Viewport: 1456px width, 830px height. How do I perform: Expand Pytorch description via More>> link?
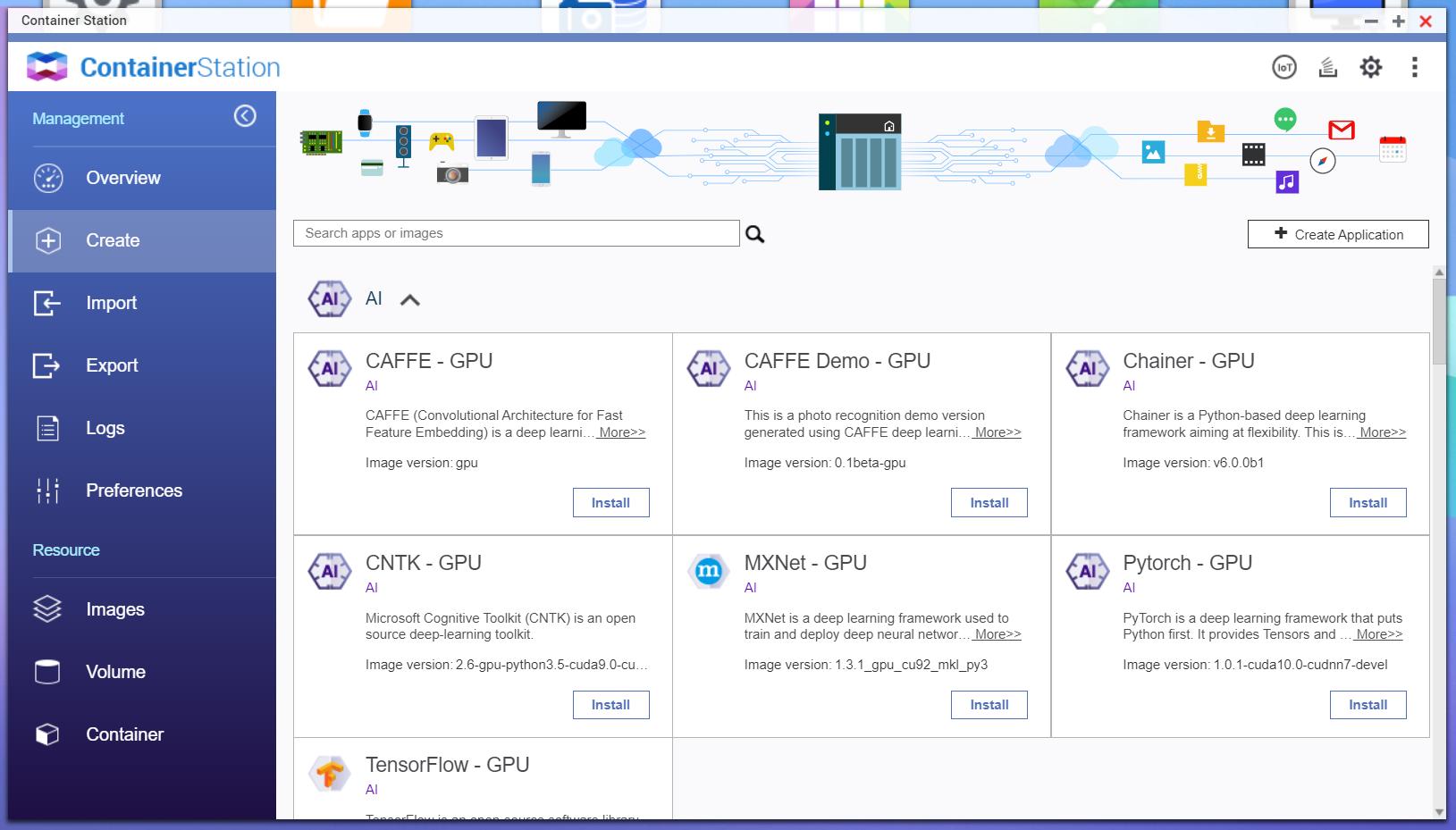1378,634
